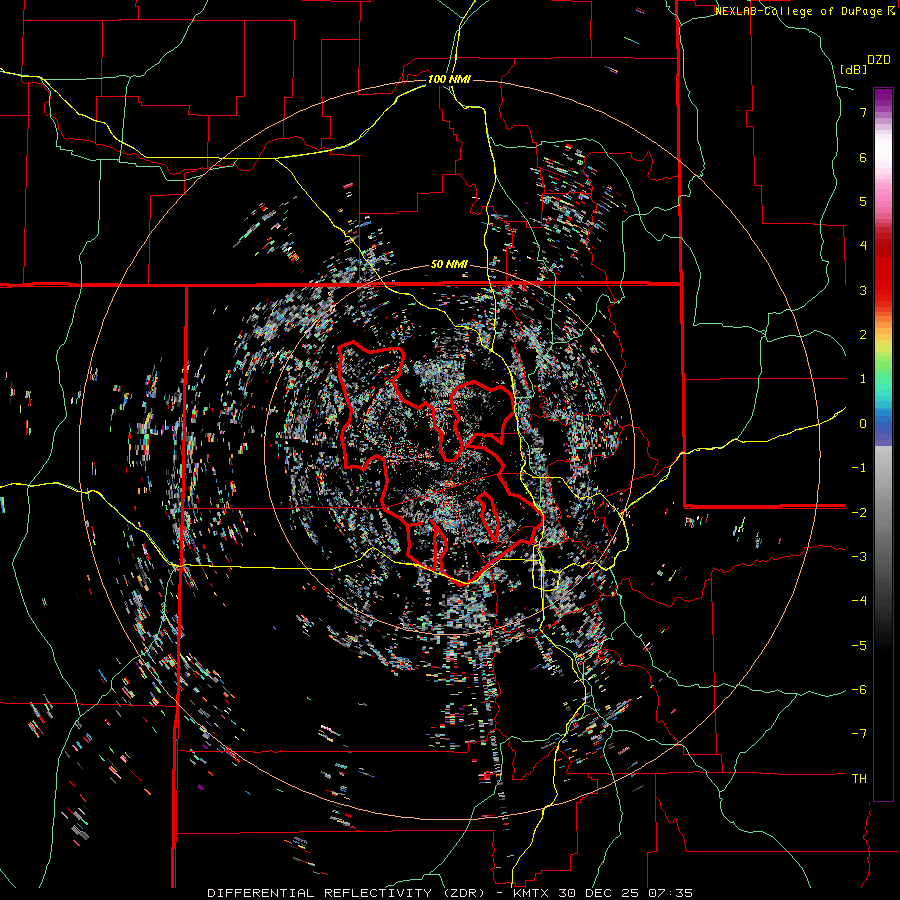Screen dimensions: 900x900
Task: Select the 100 NMI range ring label
Action: coord(449,79)
